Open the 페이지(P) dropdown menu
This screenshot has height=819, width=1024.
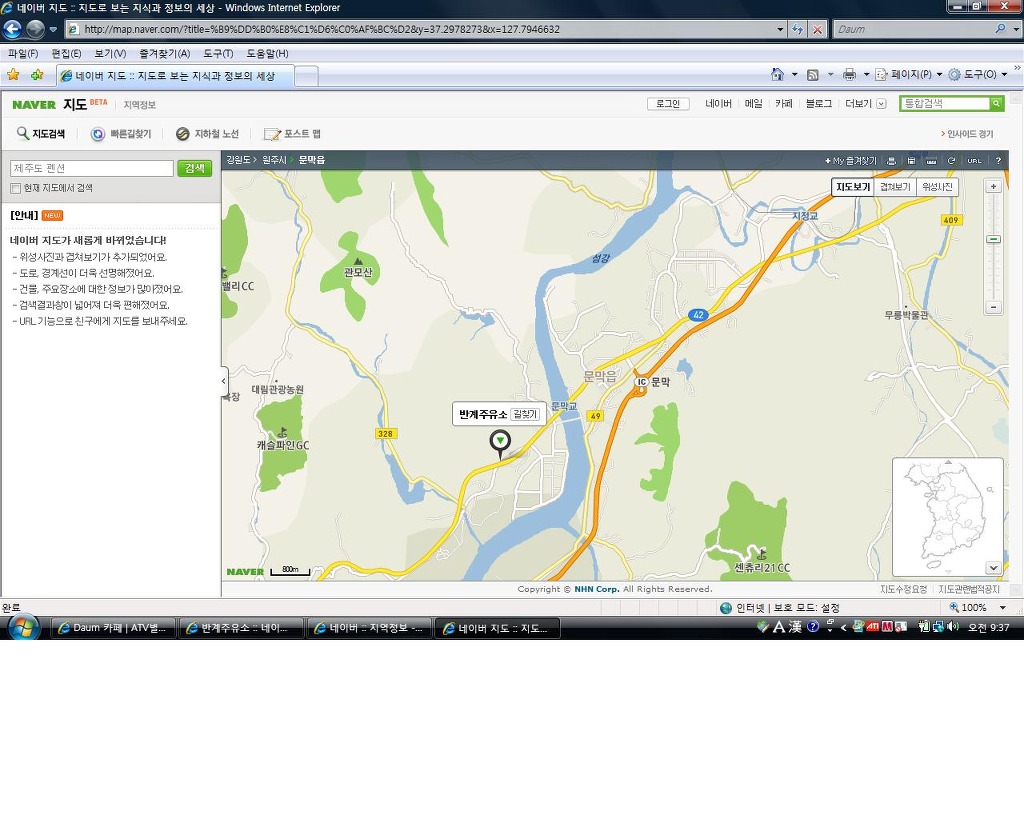[909, 74]
